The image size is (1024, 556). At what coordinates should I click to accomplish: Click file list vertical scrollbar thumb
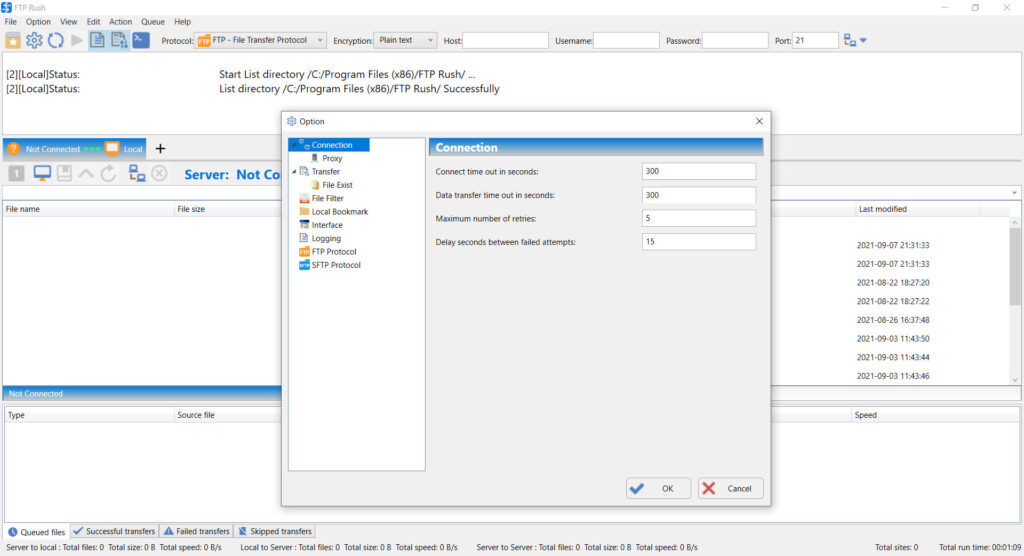[1014, 266]
